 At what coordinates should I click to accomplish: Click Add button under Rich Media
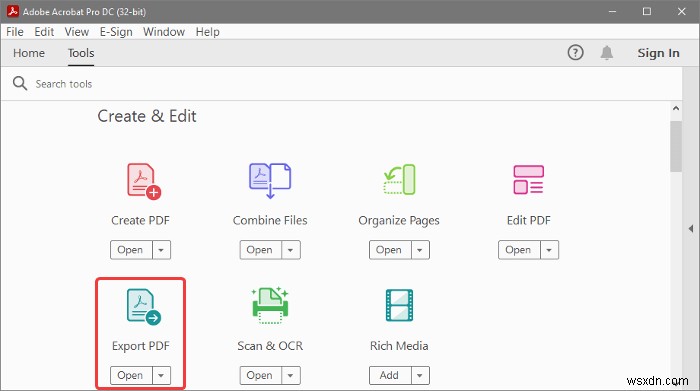pos(390,375)
